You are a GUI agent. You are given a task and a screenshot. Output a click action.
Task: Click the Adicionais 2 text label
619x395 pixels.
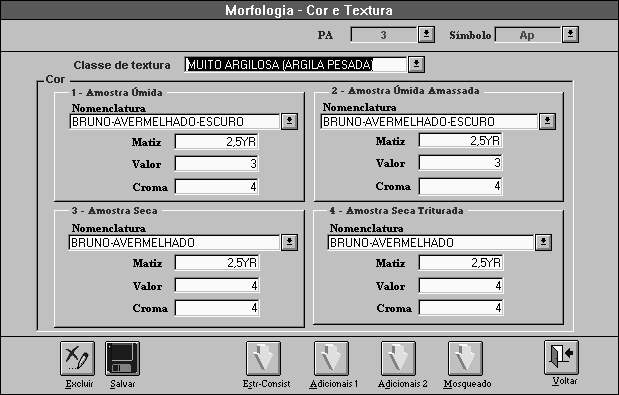(403, 384)
